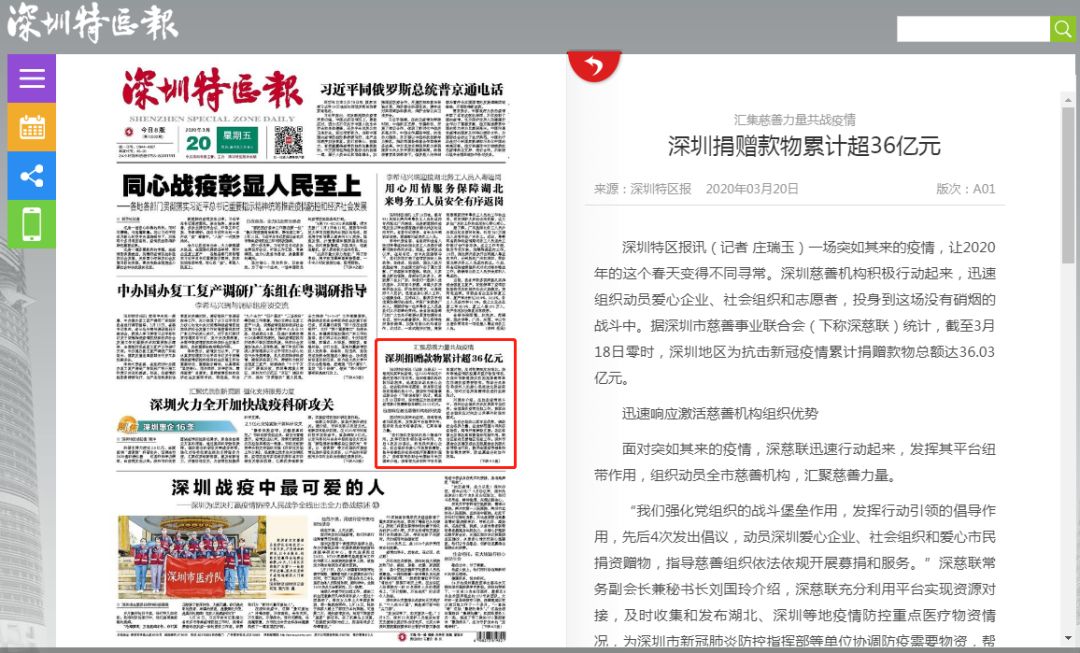
Task: Open the purple hamburger menu
Action: (x=32, y=79)
